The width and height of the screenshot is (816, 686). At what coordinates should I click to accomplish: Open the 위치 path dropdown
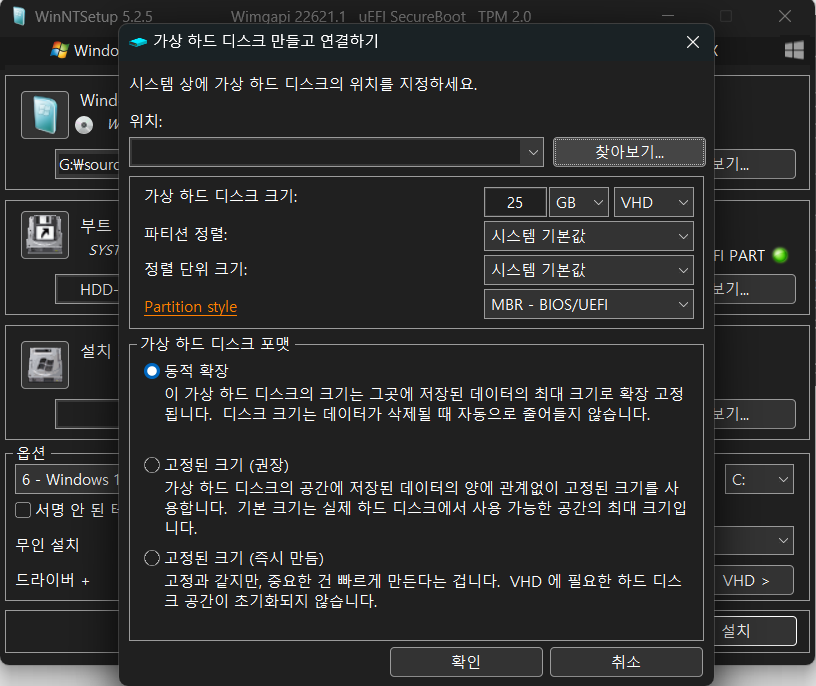pos(533,153)
